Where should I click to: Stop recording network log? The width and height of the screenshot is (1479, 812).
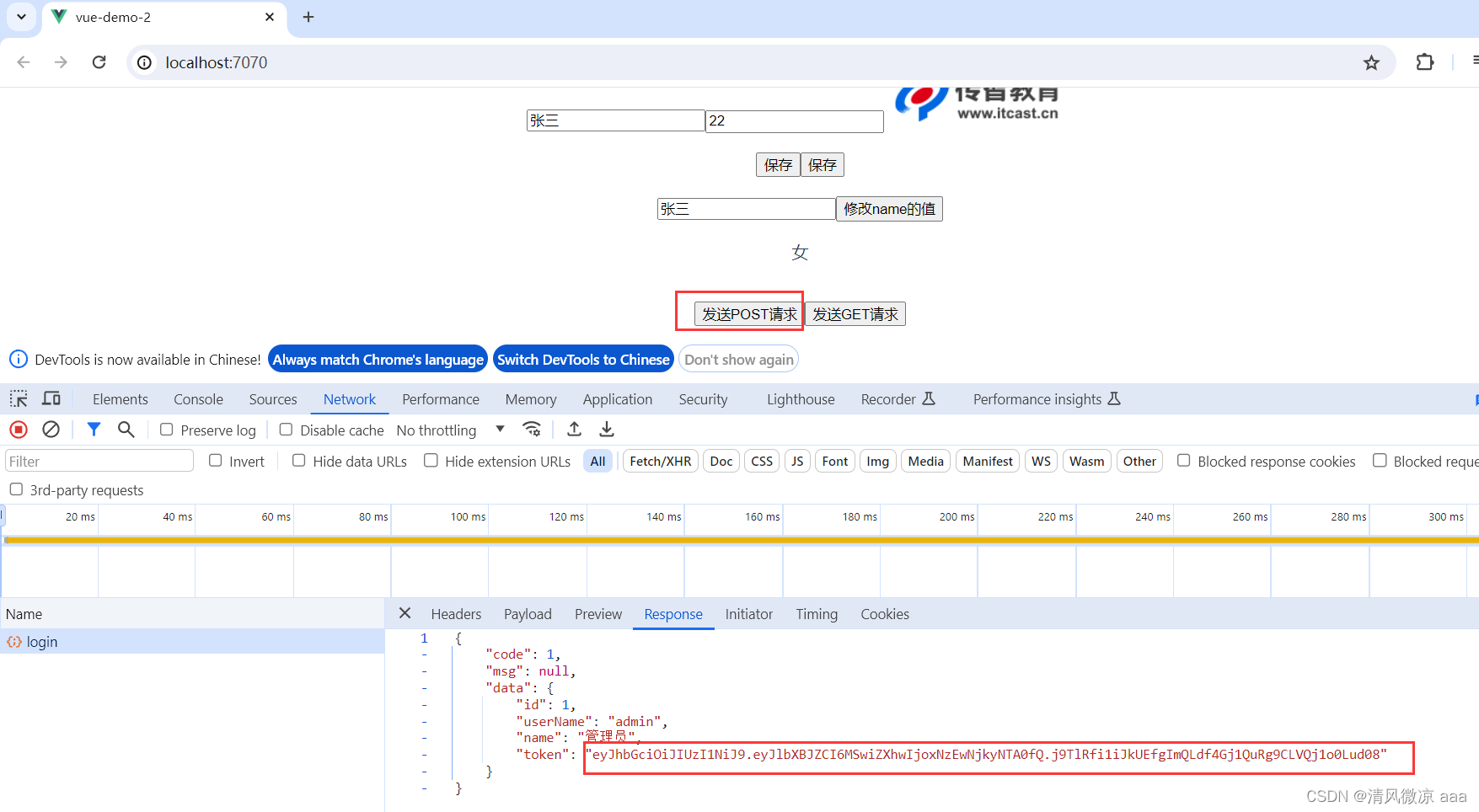pyautogui.click(x=19, y=430)
